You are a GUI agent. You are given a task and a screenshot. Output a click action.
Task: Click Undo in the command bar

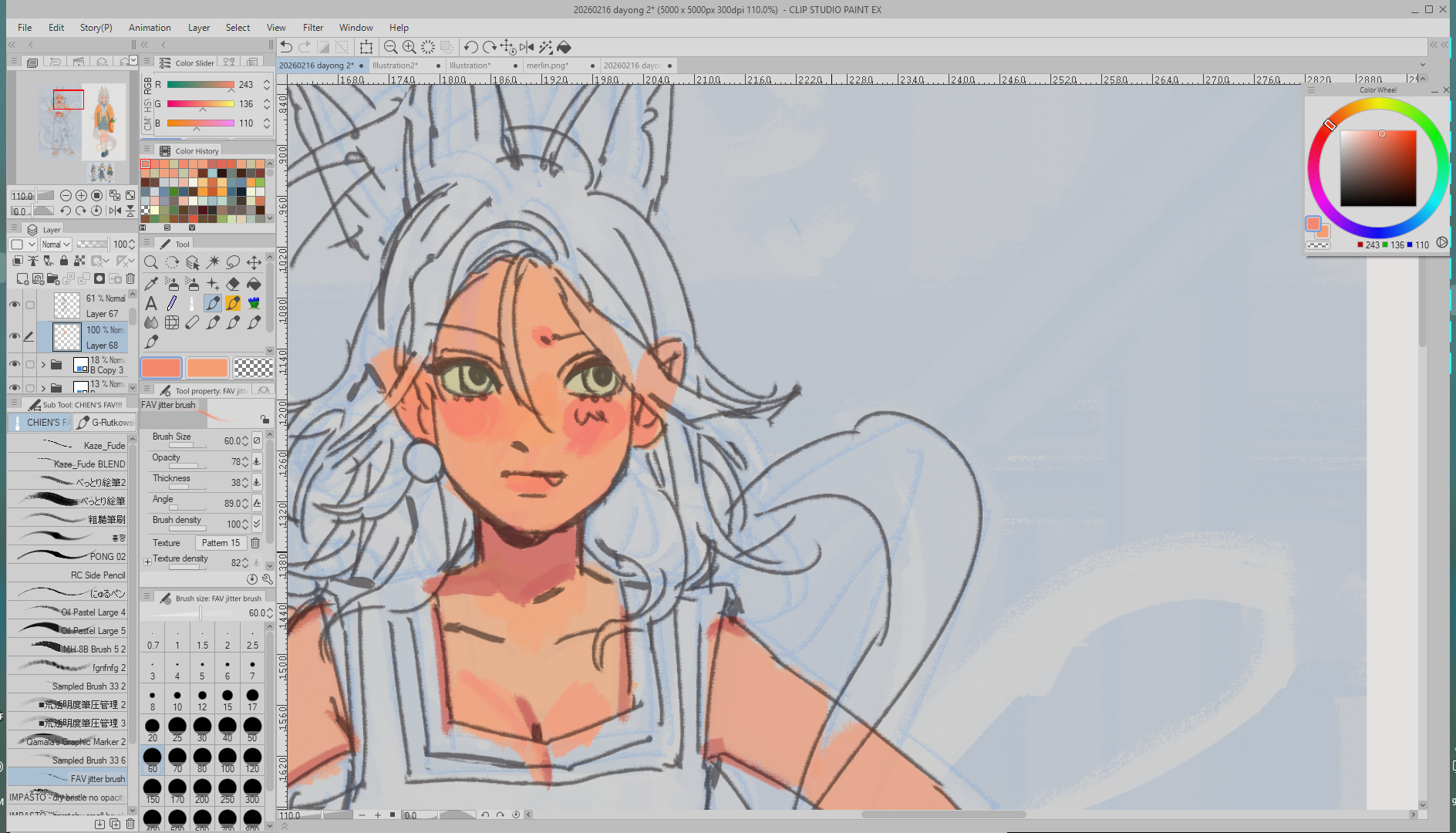[x=286, y=47]
